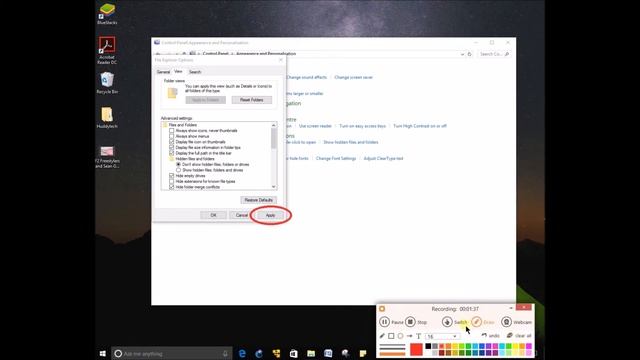Open the Windows Start menu

tap(103, 353)
